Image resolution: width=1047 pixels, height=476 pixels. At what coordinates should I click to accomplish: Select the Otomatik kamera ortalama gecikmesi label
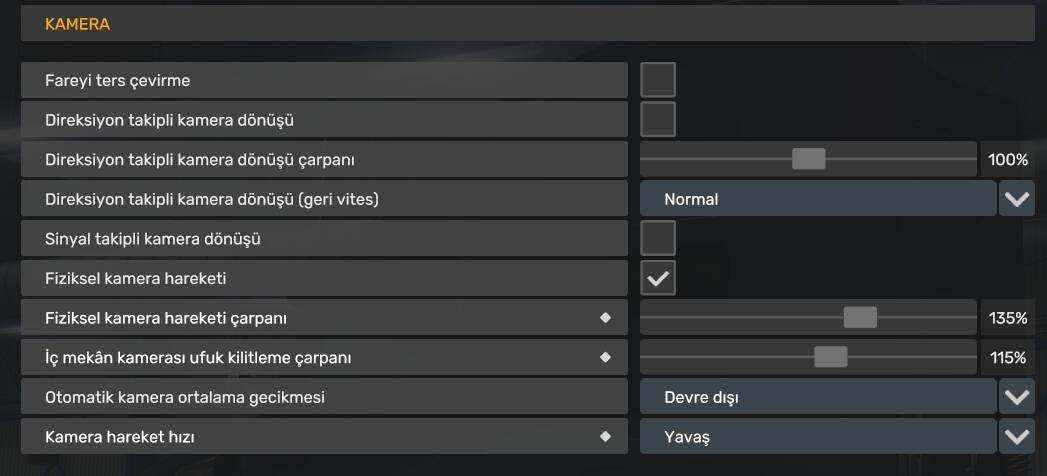point(185,397)
